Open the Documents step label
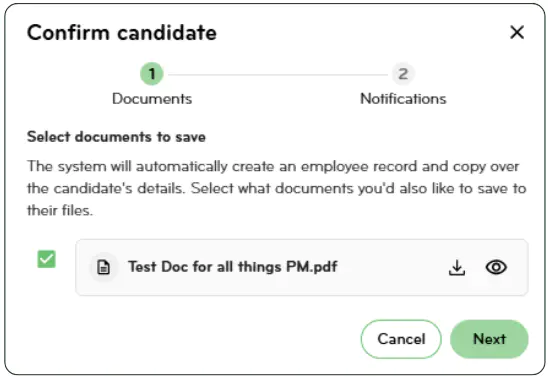Screen dimensions: 548x377 152,99
